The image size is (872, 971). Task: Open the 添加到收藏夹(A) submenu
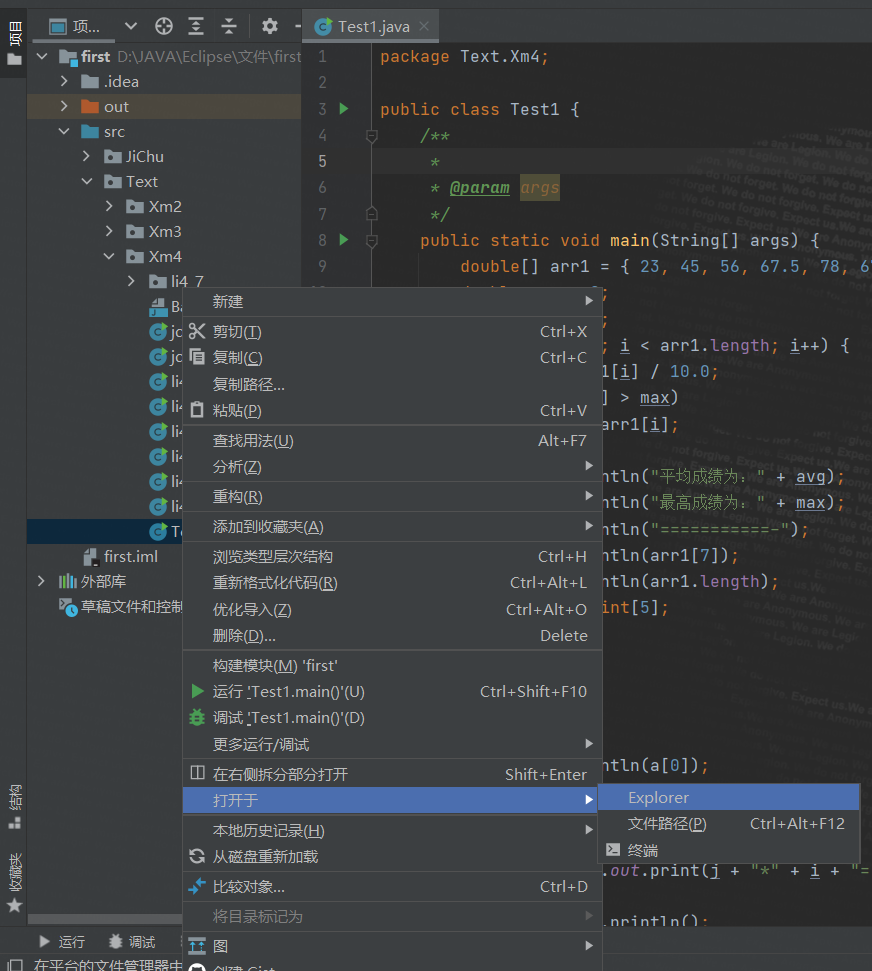[x=392, y=526]
